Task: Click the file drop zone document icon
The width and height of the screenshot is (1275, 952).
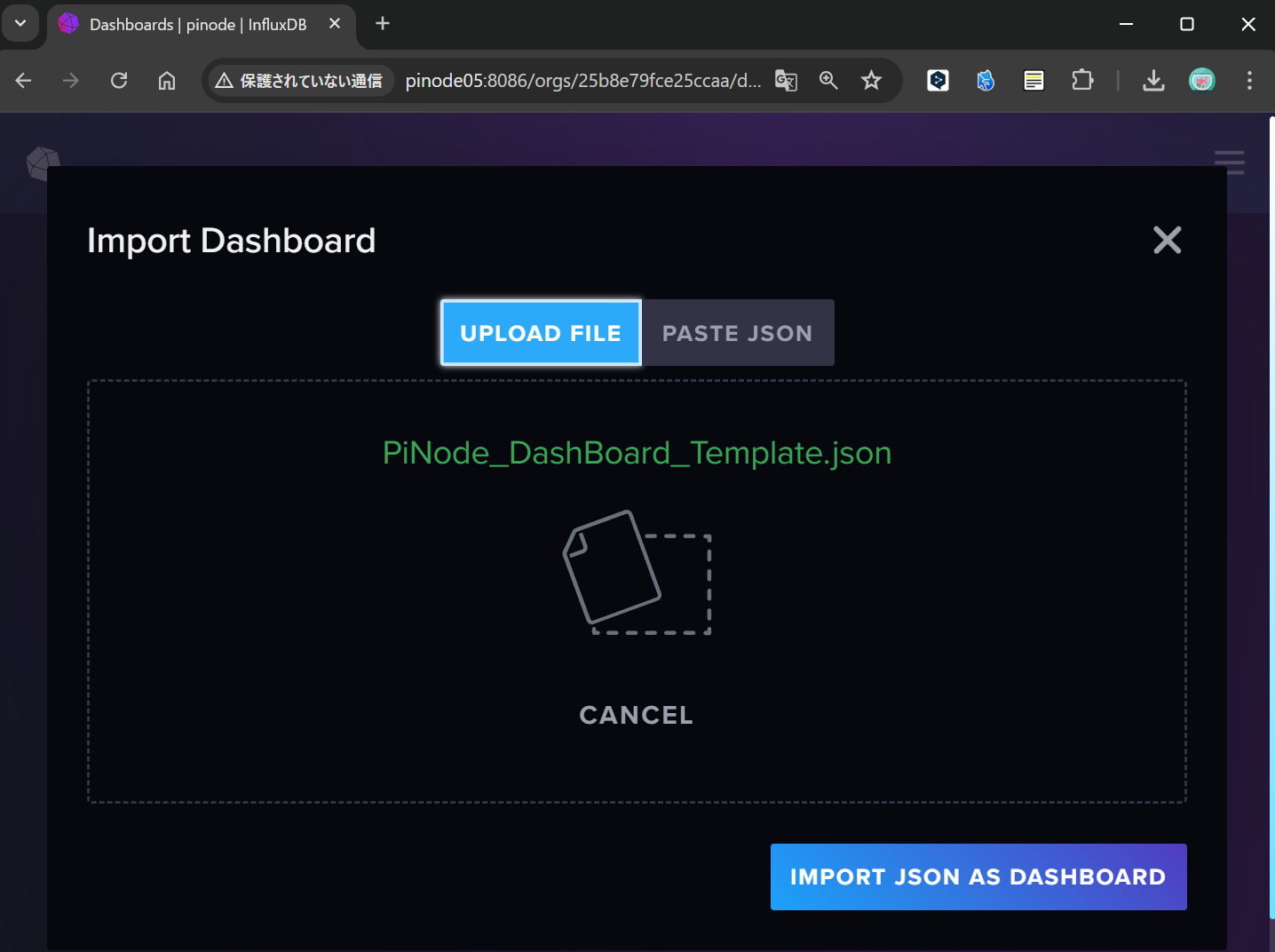Action: [637, 572]
